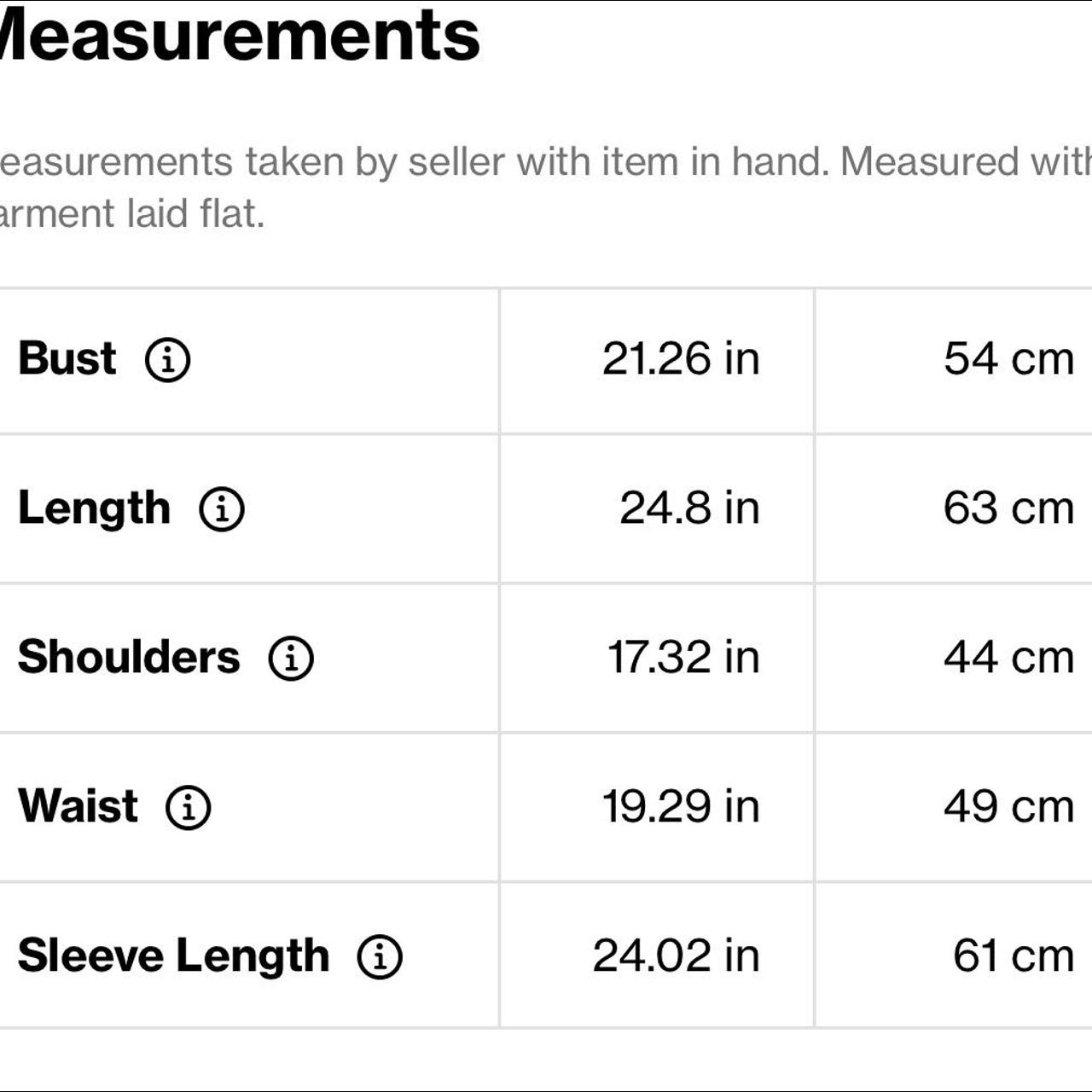Open the Length info icon
The width and height of the screenshot is (1092, 1092).
[222, 508]
